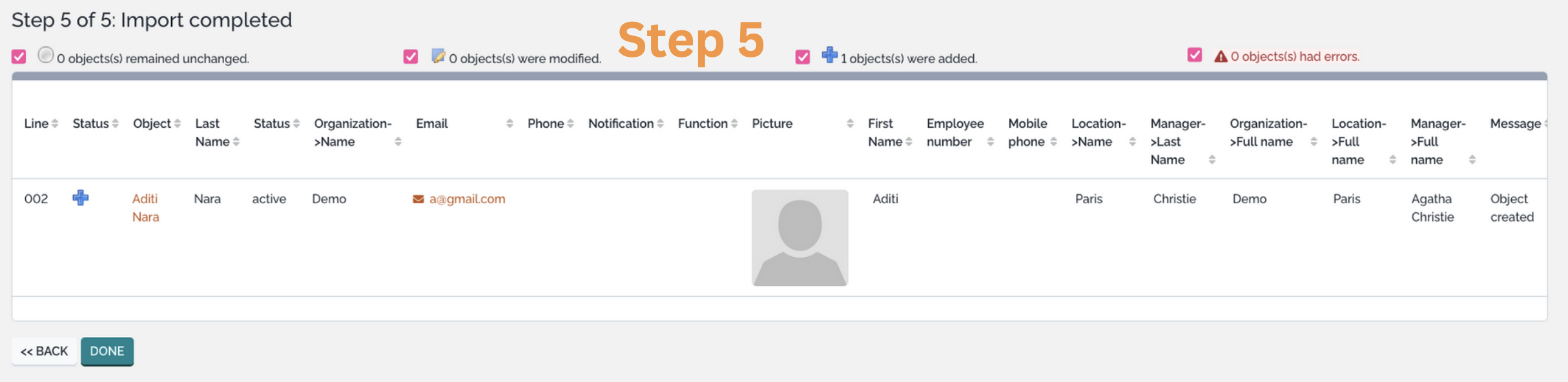Click the Notification column header

[621, 123]
